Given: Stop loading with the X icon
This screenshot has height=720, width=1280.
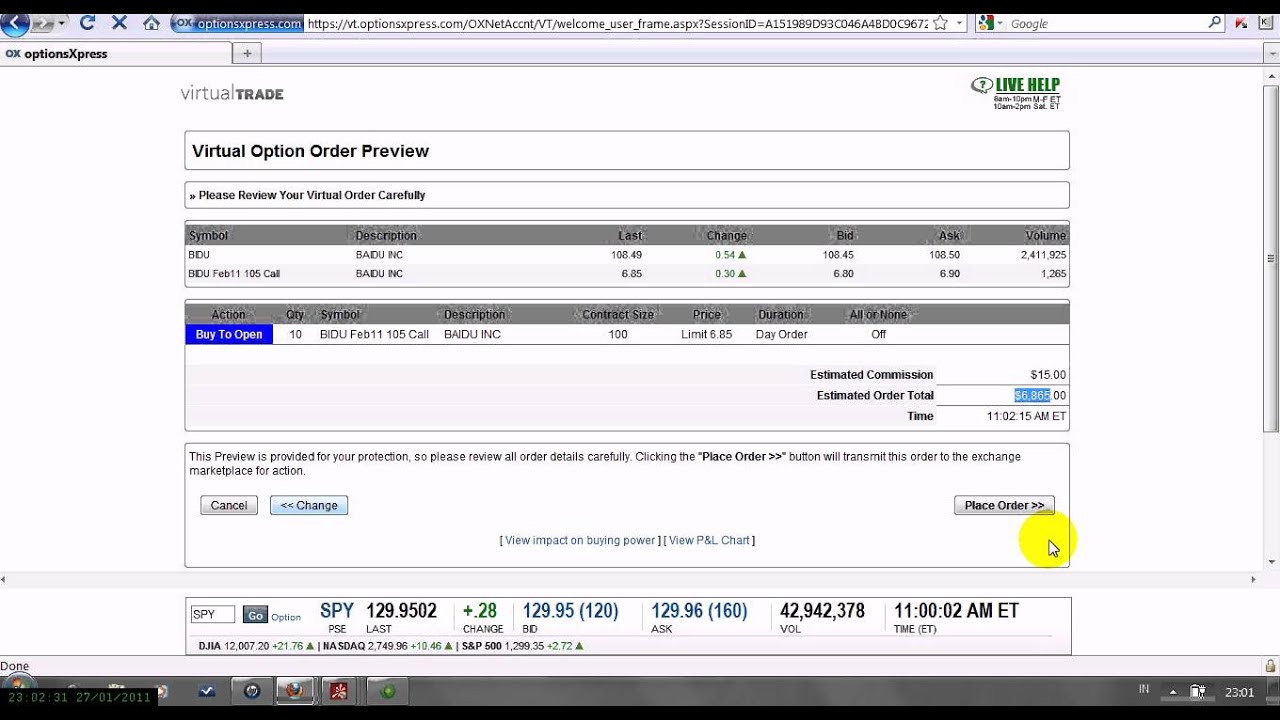Looking at the screenshot, I should (119, 22).
